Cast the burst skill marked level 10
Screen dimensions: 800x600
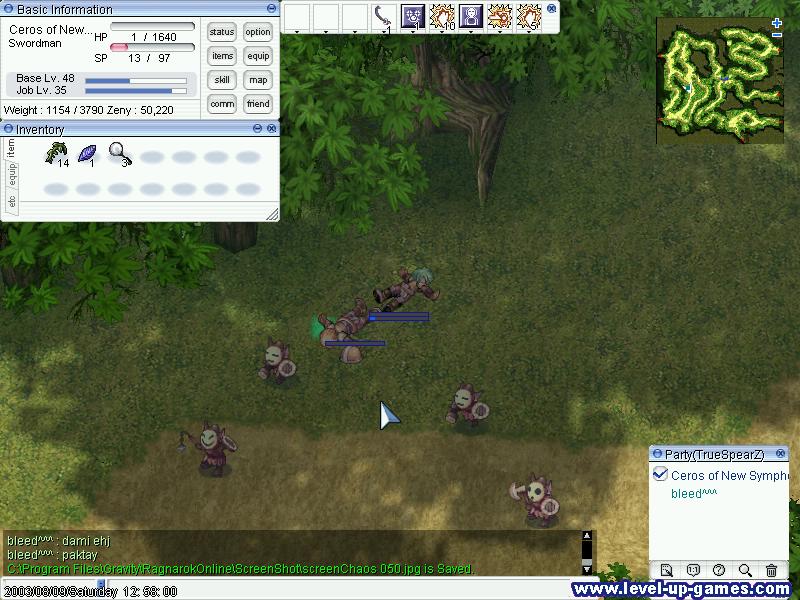click(x=442, y=17)
